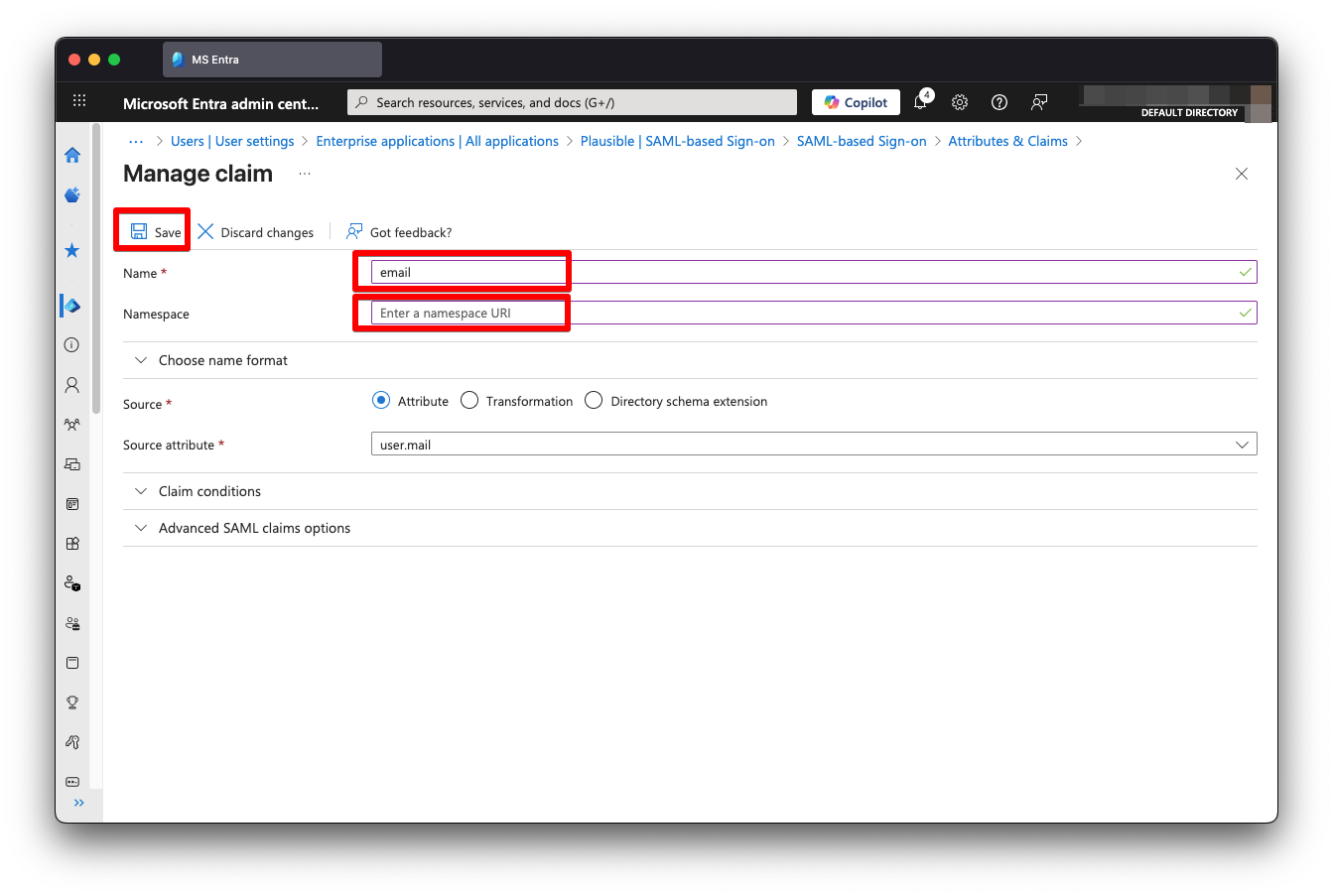Click Discard changes button
The width and height of the screenshot is (1333, 896).
tap(256, 232)
